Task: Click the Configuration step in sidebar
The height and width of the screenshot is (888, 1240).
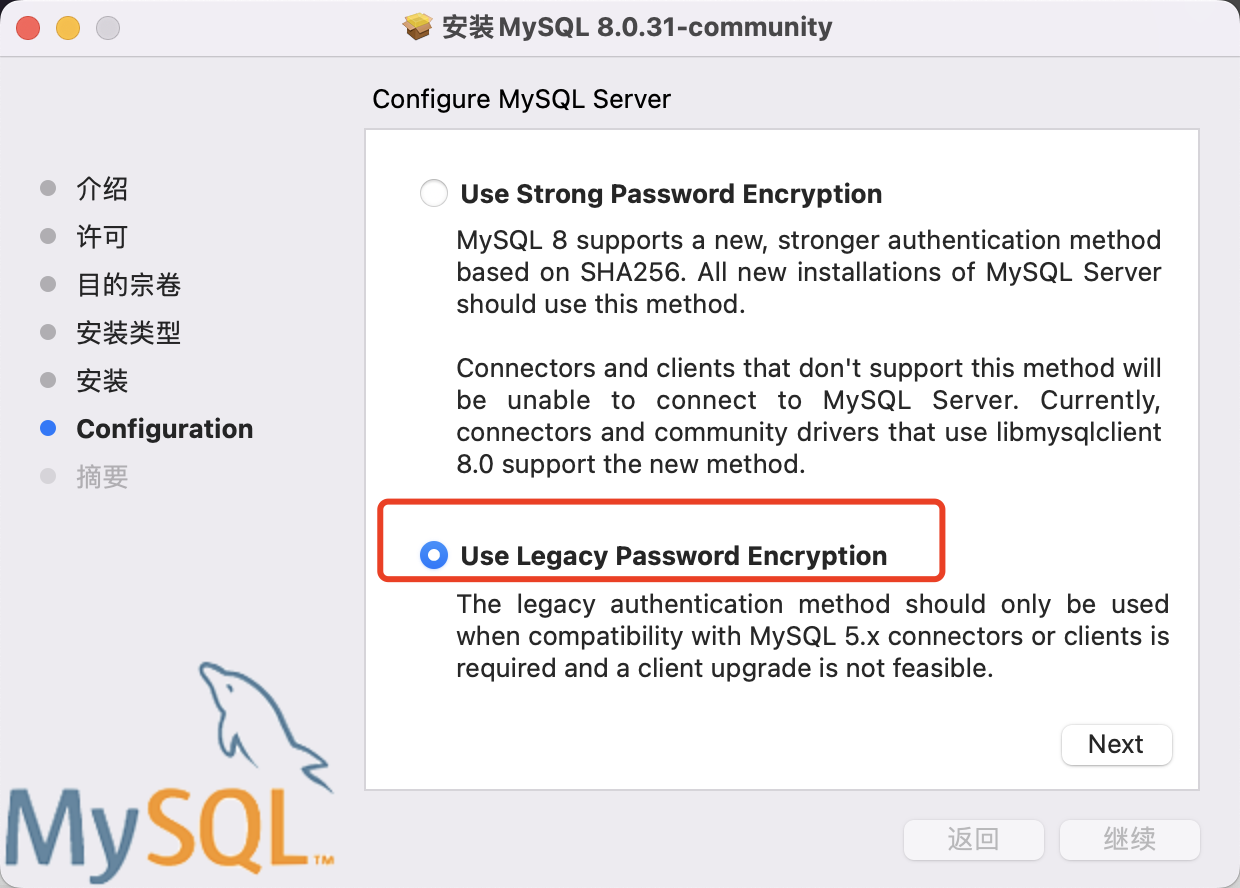Action: tap(164, 429)
